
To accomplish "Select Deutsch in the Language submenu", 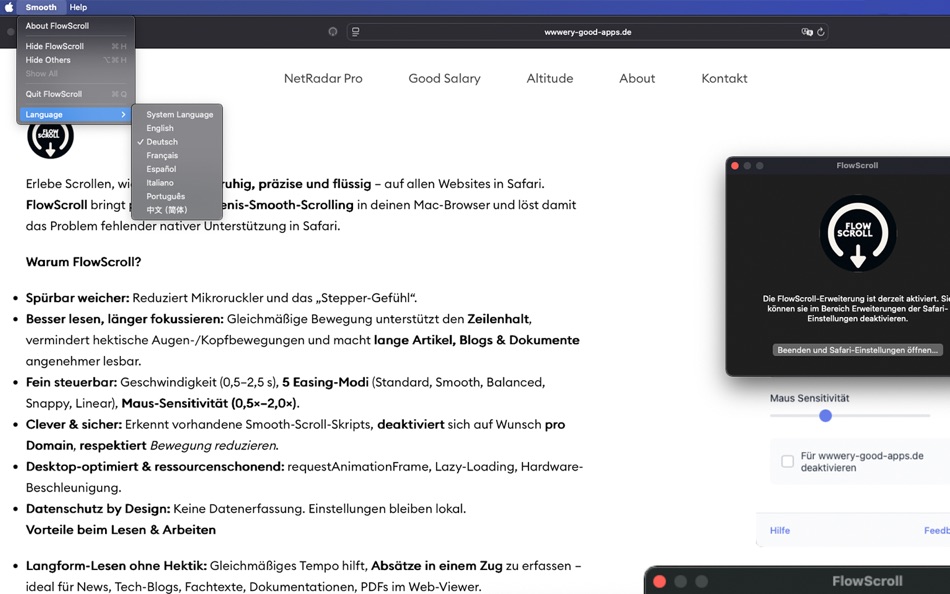I will click(163, 141).
